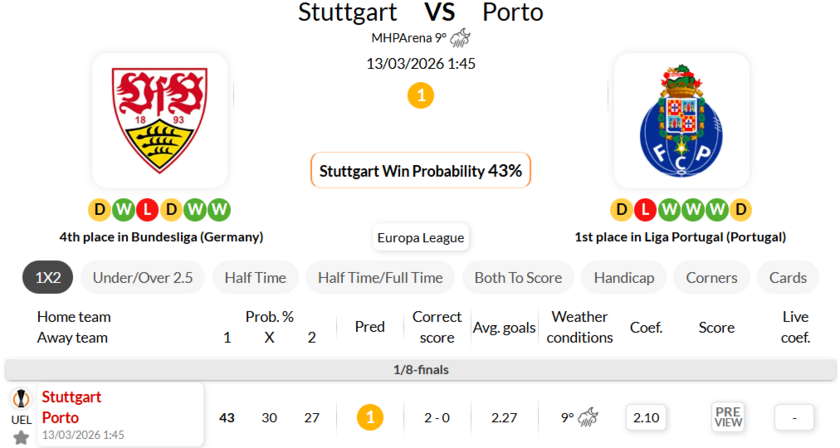Open the Handicap tab
The width and height of the screenshot is (840, 448).
pyautogui.click(x=624, y=277)
